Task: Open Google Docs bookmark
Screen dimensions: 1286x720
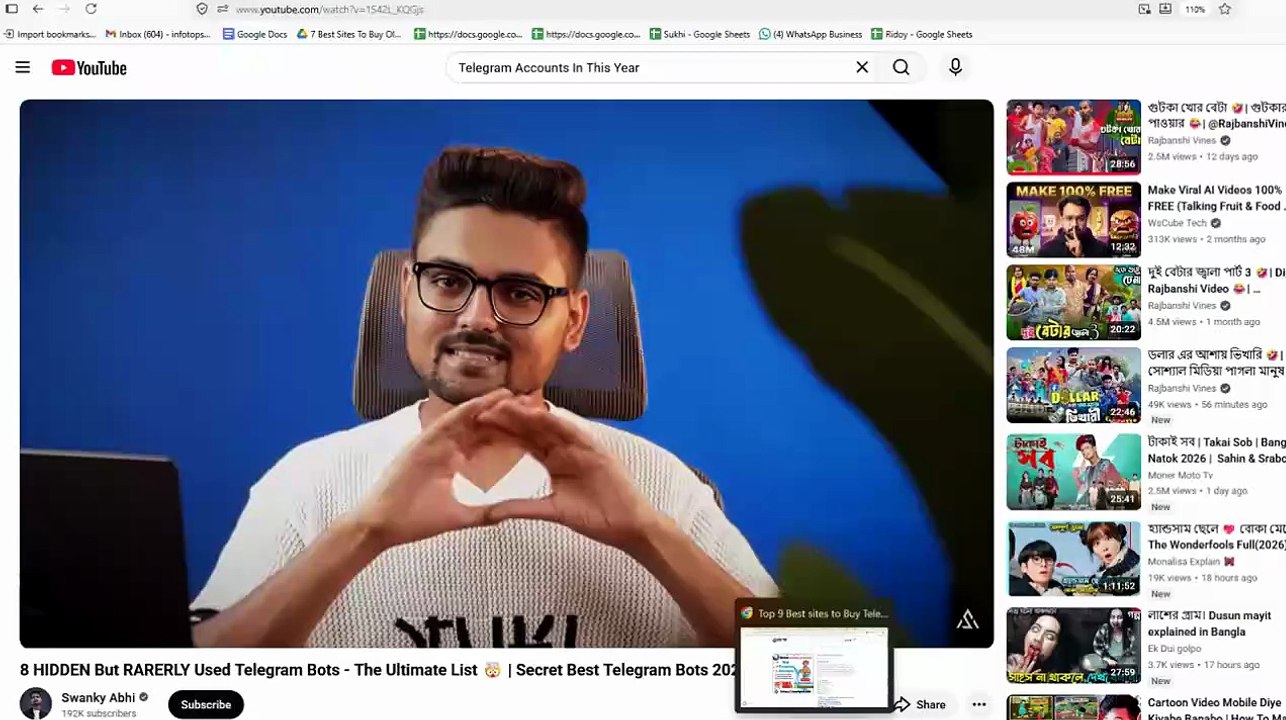Action: point(255,34)
